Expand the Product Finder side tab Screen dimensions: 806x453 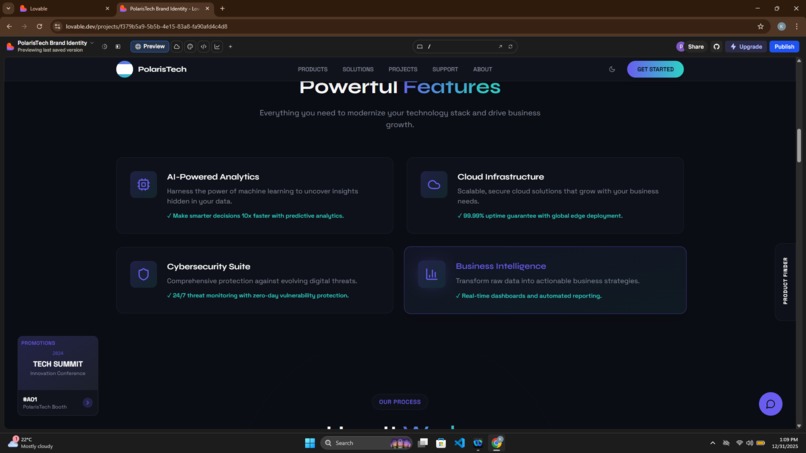pos(785,281)
